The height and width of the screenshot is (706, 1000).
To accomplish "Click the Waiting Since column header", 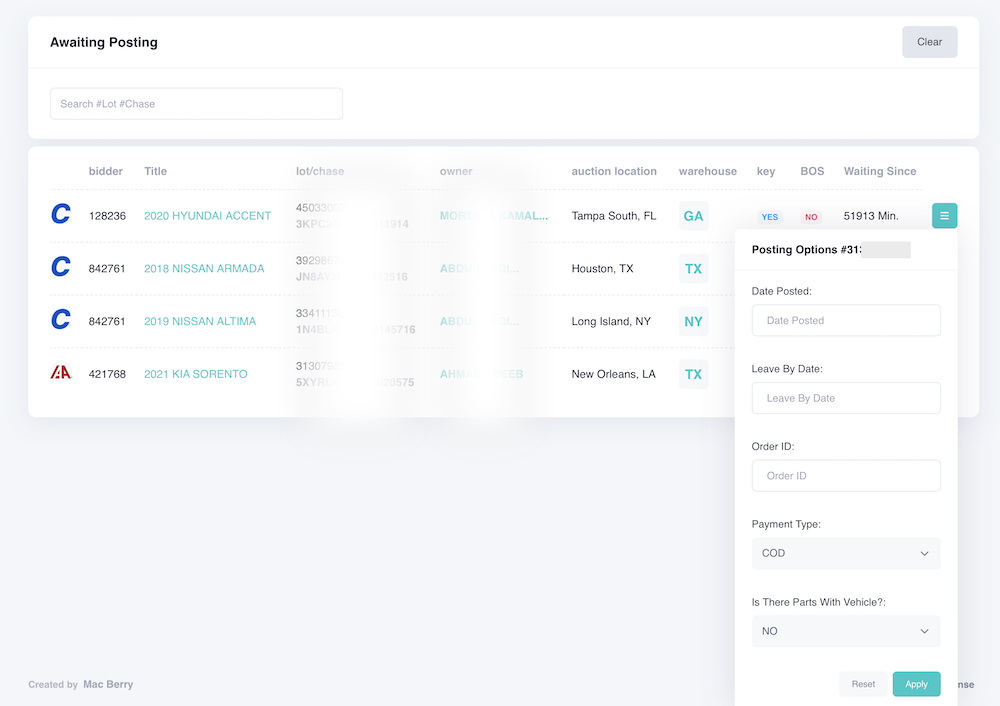I will 879,172.
